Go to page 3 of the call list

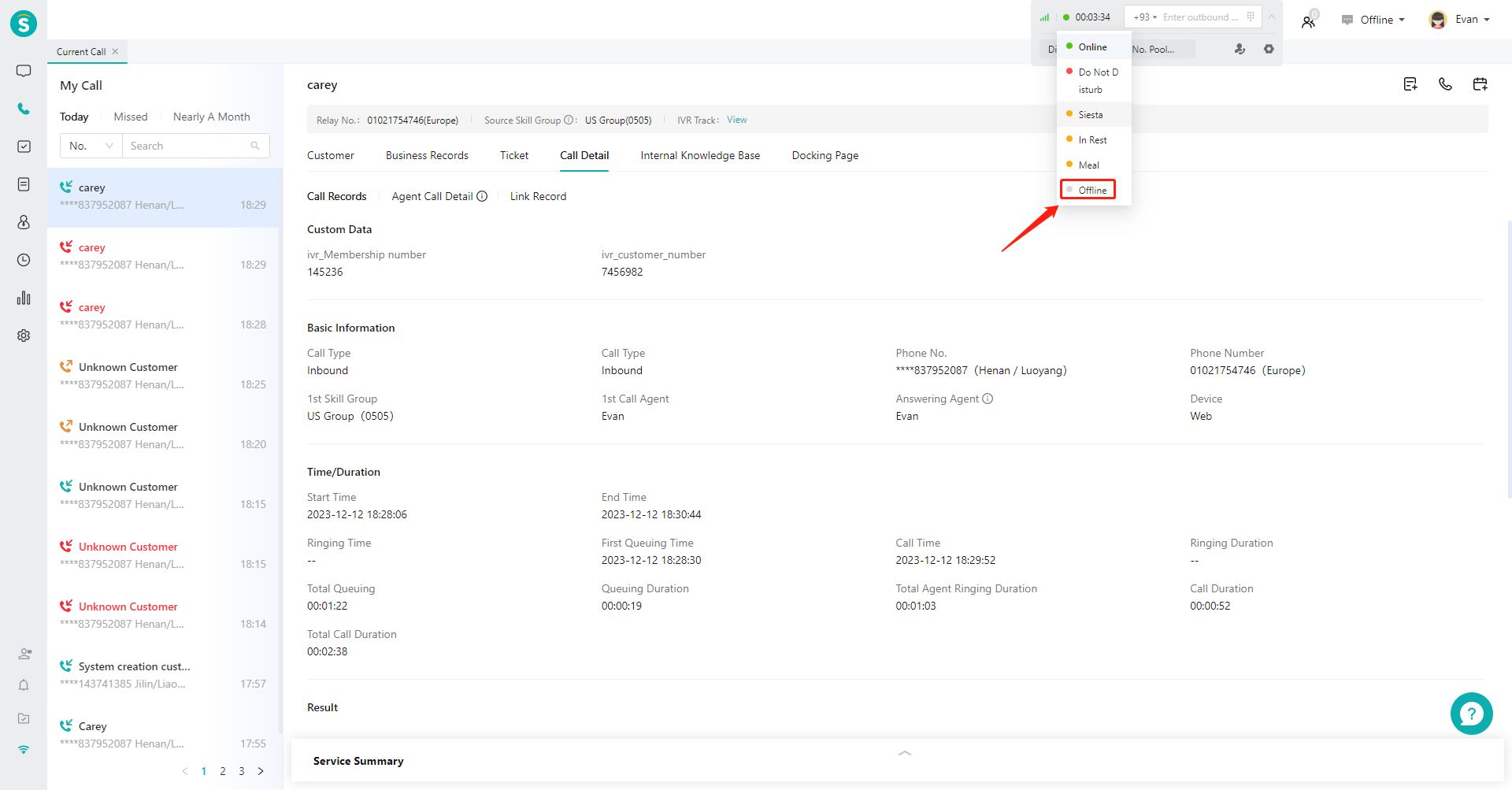[x=242, y=771]
